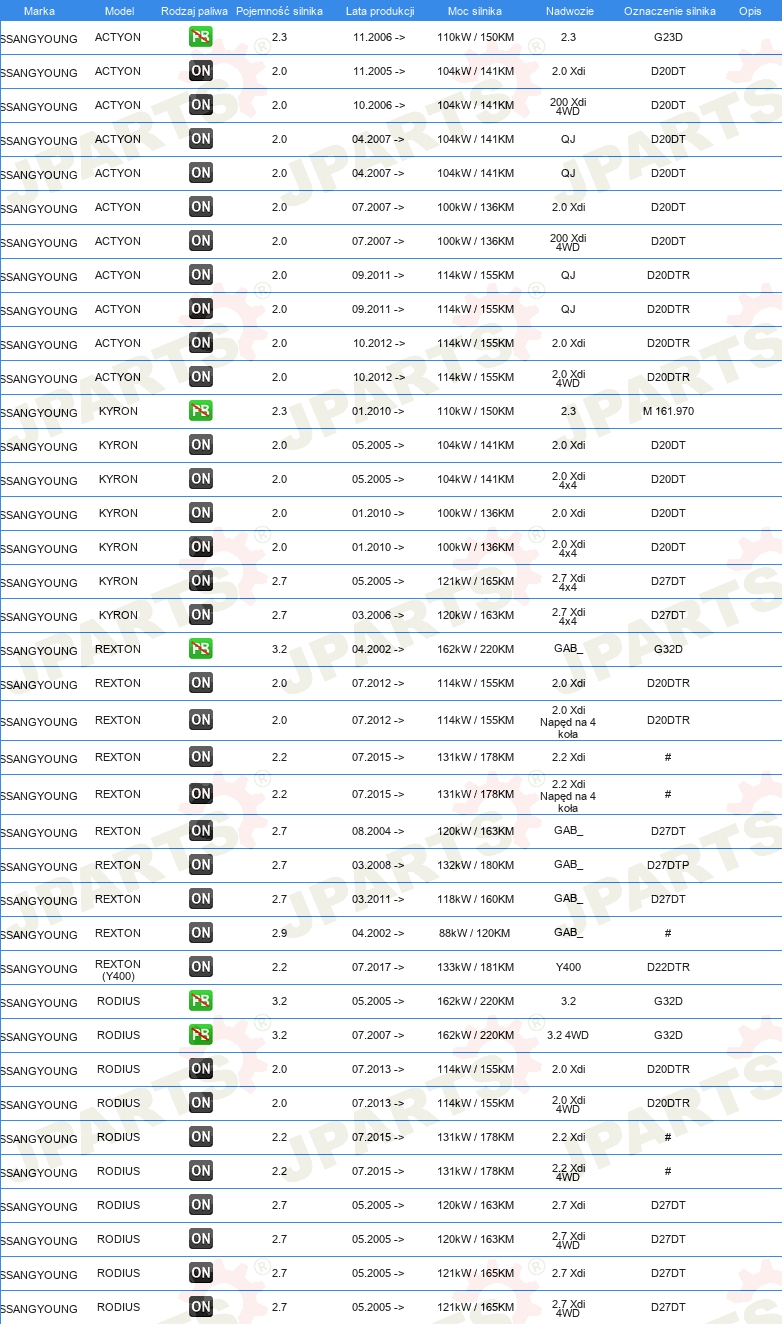Click ON icon for RODIUS 07.2015 2.2 Xdi 4WD

pyautogui.click(x=201, y=1171)
